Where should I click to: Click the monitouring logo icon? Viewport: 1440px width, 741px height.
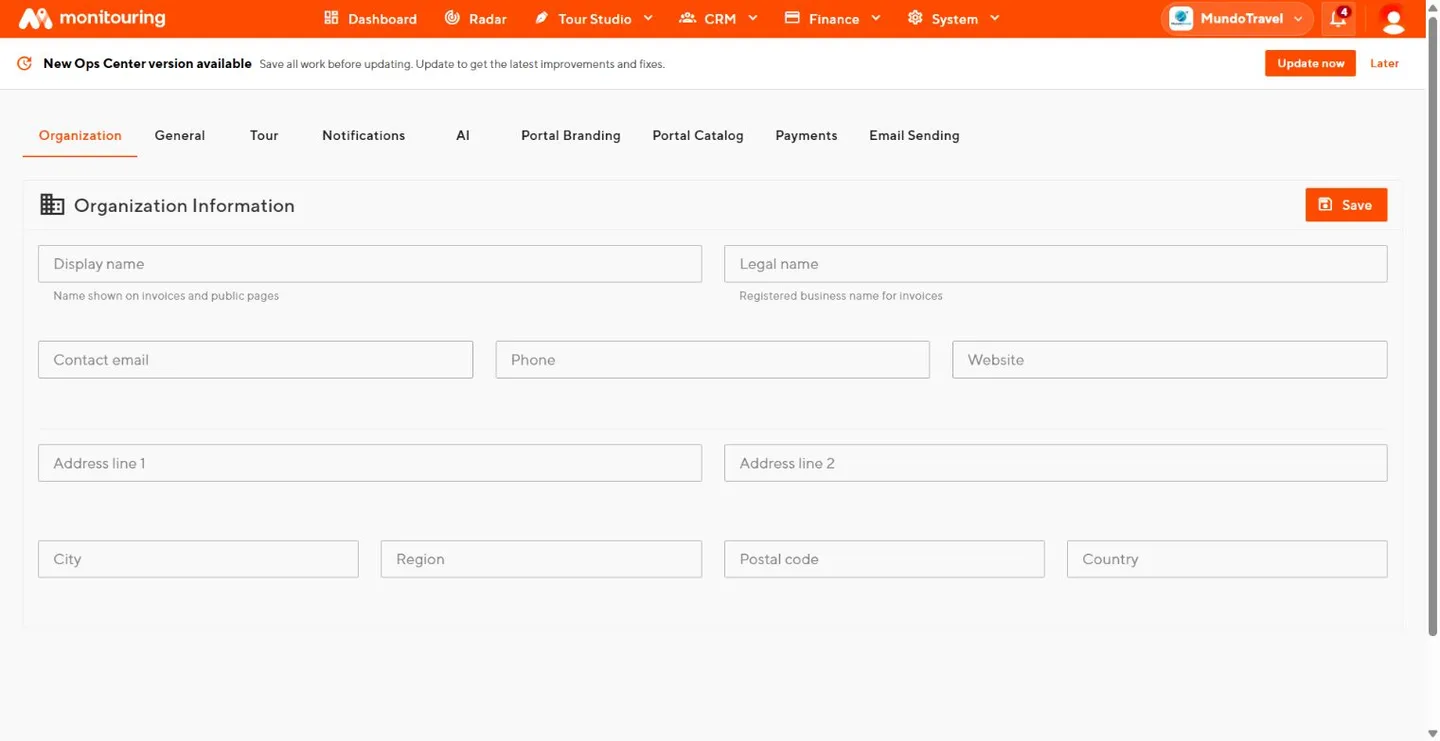pyautogui.click(x=35, y=18)
